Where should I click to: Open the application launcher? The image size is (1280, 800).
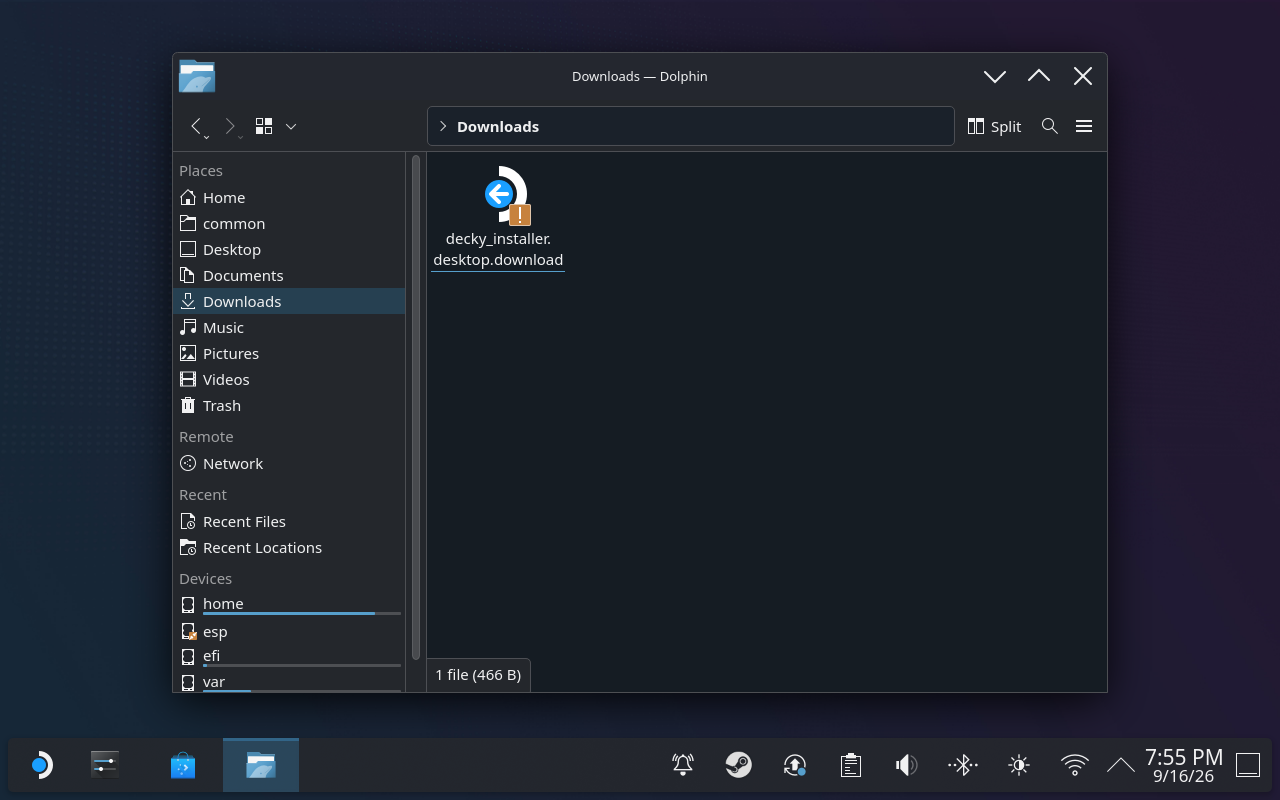(x=40, y=766)
